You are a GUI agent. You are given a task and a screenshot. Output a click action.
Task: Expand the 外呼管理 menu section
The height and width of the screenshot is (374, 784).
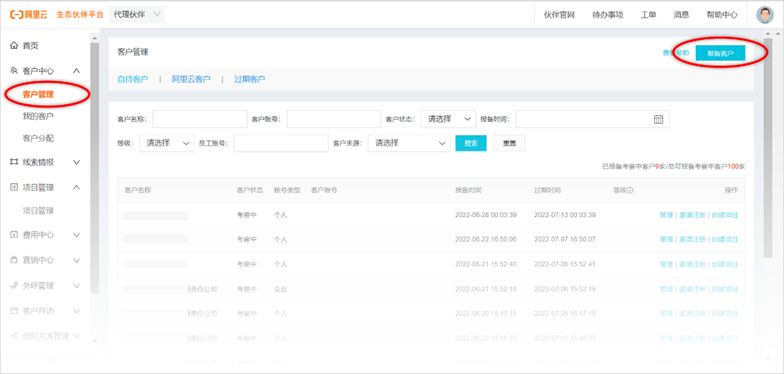click(76, 286)
